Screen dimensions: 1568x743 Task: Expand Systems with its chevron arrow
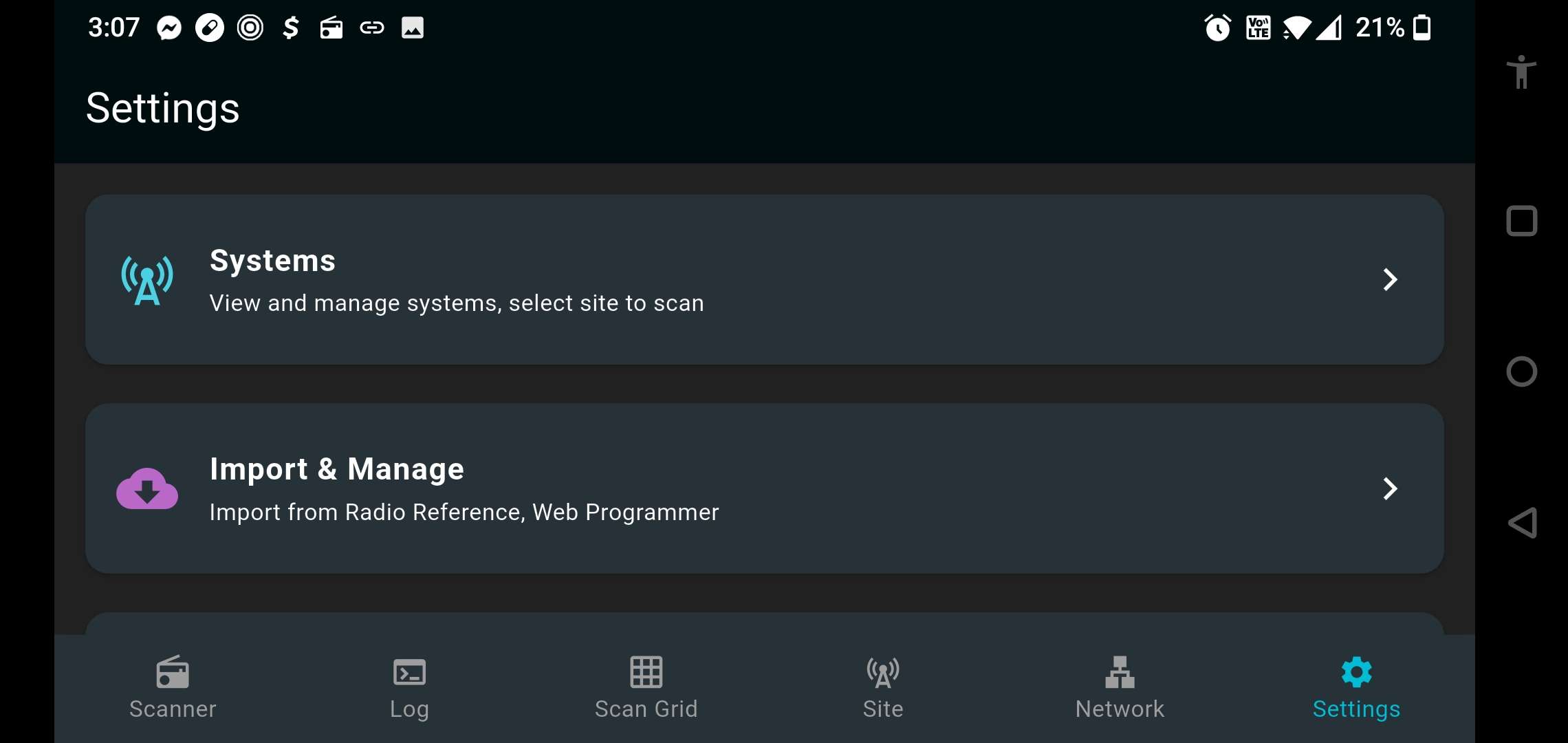pos(1390,279)
